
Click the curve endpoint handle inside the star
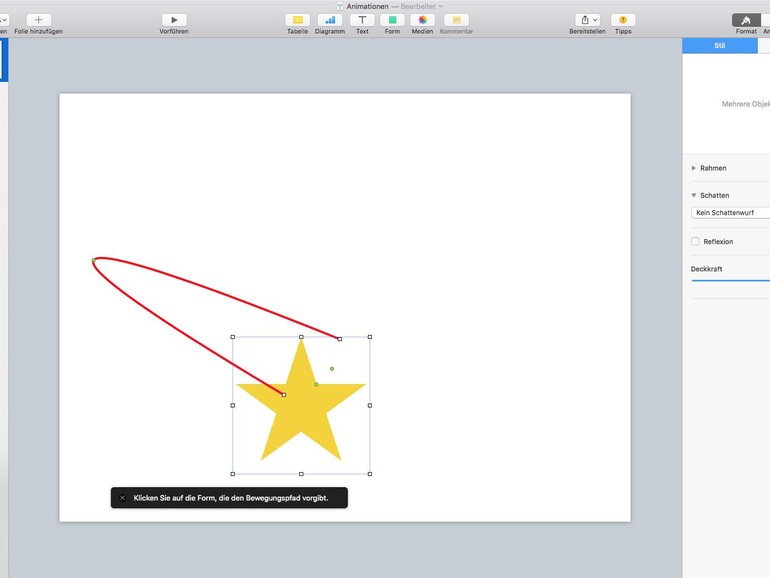[x=284, y=395]
